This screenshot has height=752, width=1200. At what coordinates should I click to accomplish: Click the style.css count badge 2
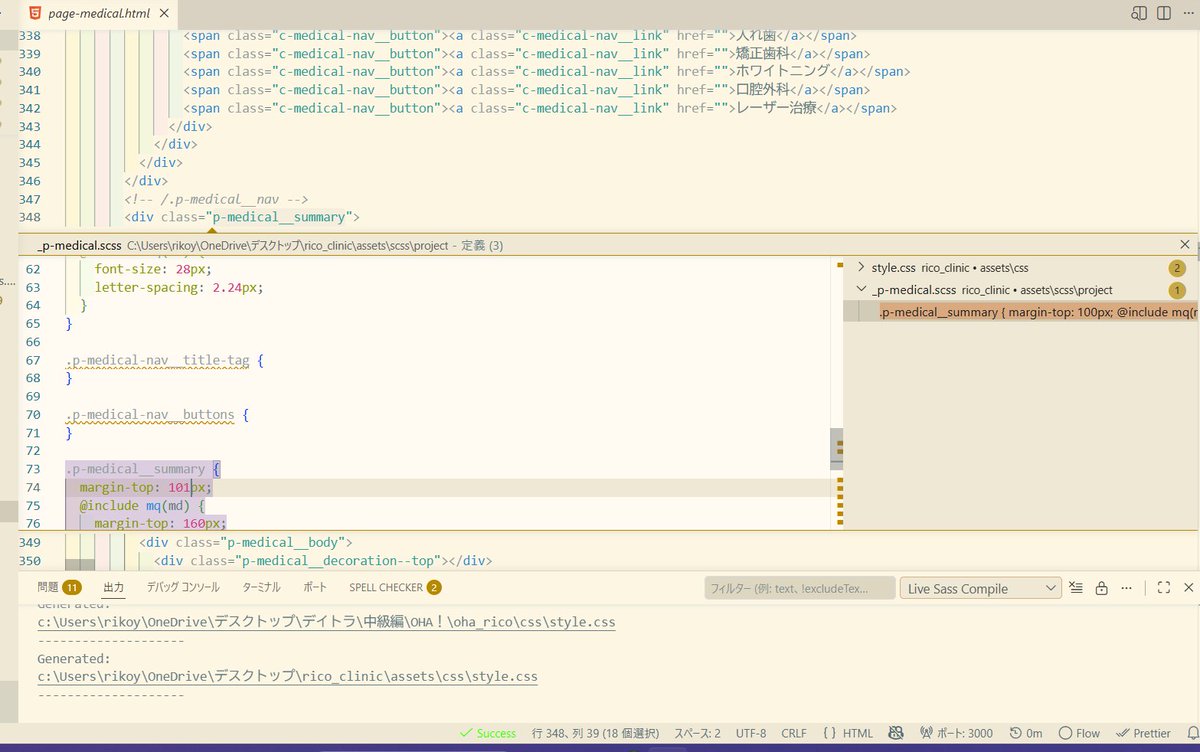point(1177,268)
